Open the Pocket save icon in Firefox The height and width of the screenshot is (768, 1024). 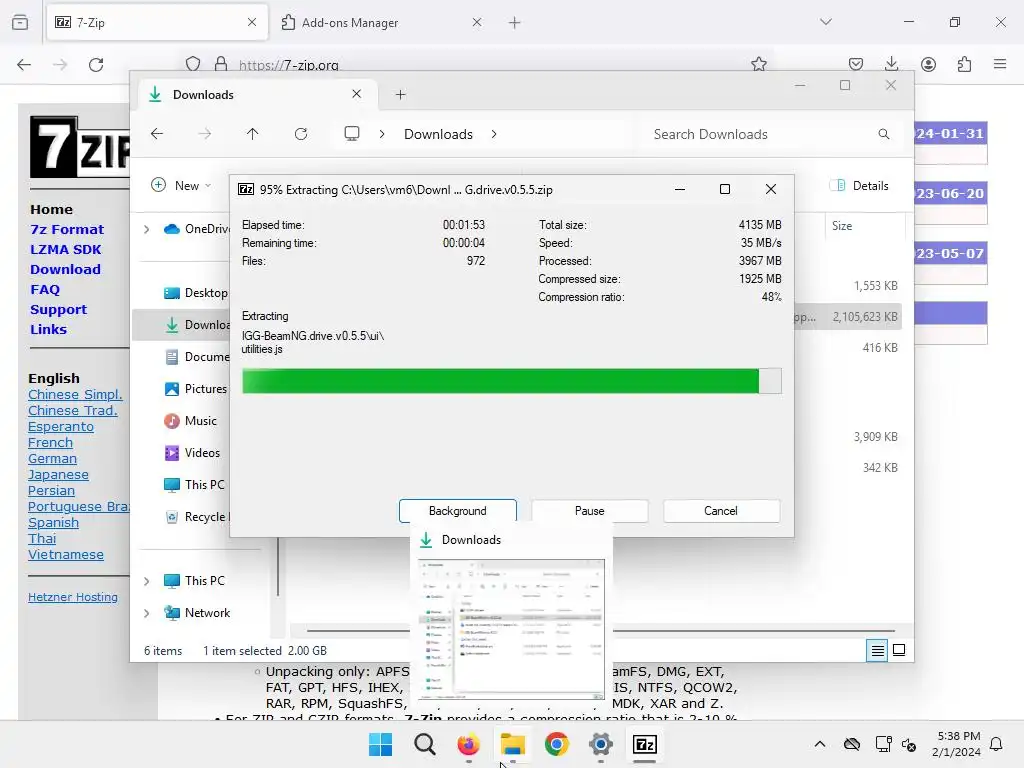point(856,64)
